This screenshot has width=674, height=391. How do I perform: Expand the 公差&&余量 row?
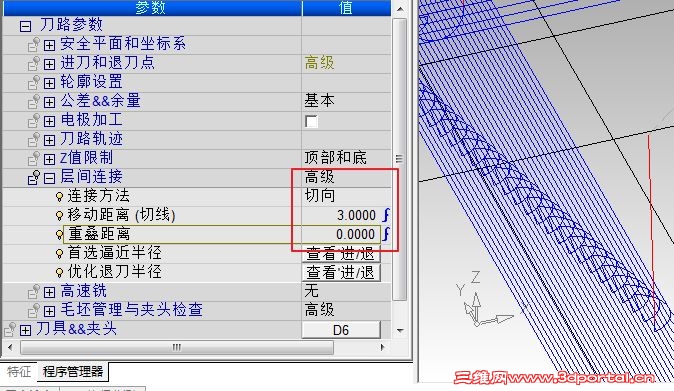tap(49, 102)
